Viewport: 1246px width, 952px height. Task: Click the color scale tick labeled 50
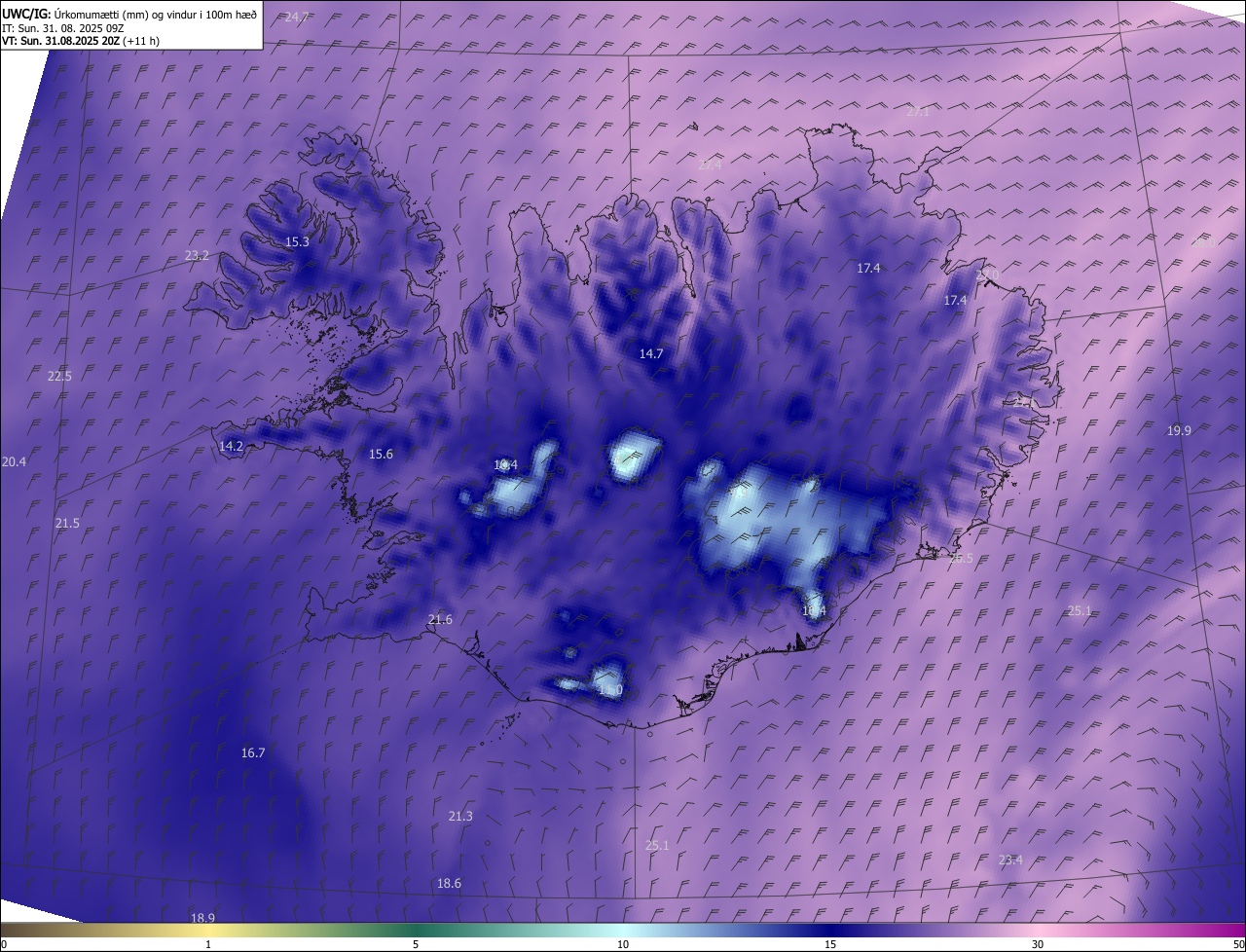[x=1238, y=944]
